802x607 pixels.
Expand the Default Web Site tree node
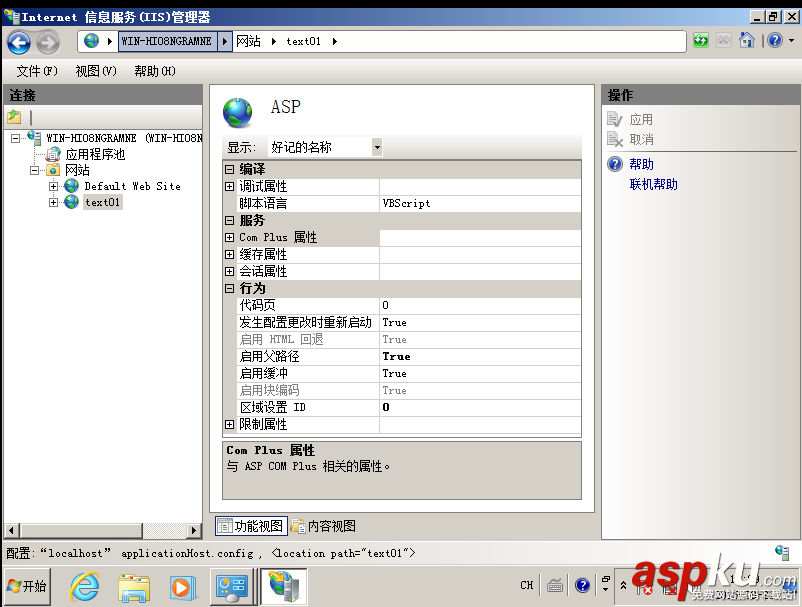pos(53,187)
